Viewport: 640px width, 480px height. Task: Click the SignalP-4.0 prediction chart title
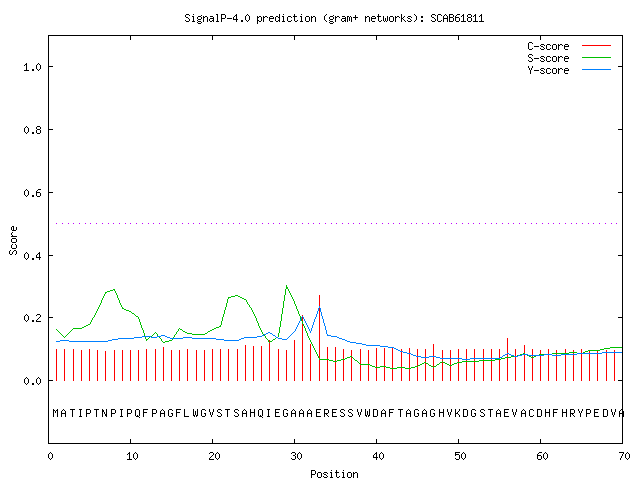point(334,18)
